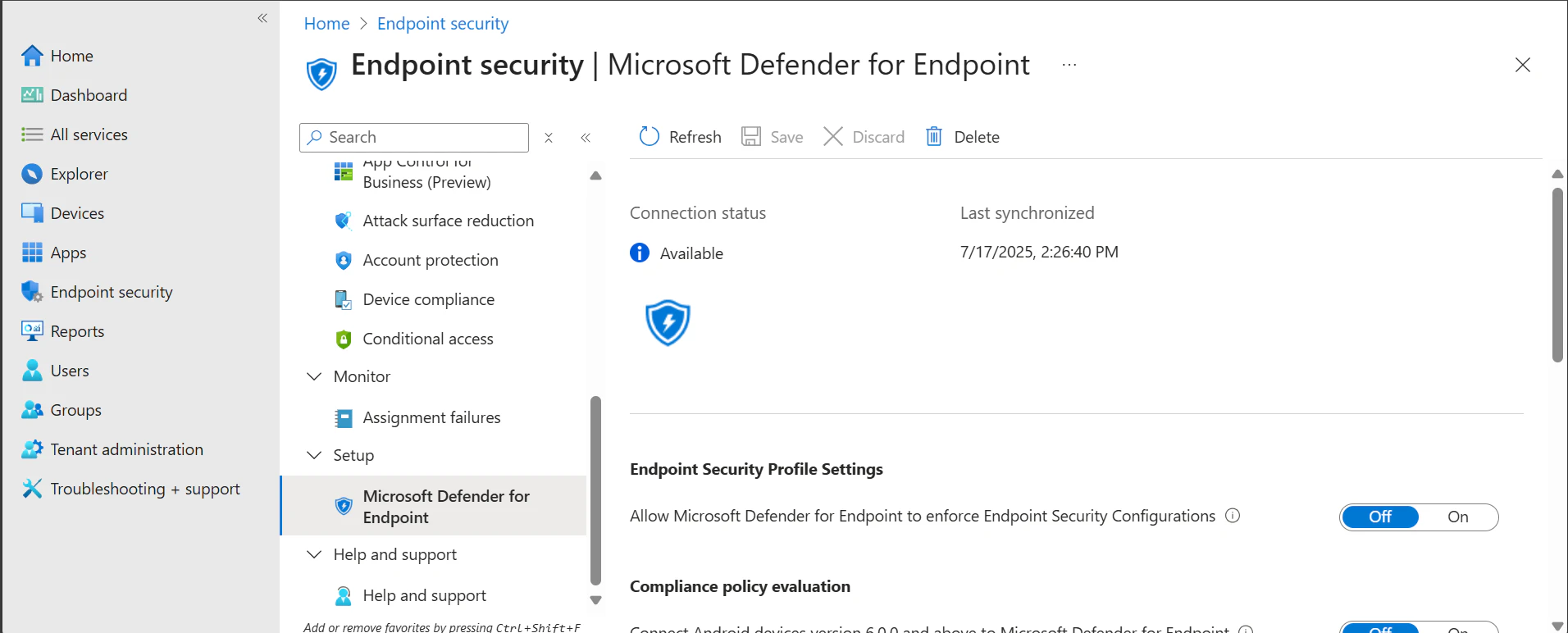The image size is (1568, 633).
Task: Open the Reports icon
Action: [32, 331]
